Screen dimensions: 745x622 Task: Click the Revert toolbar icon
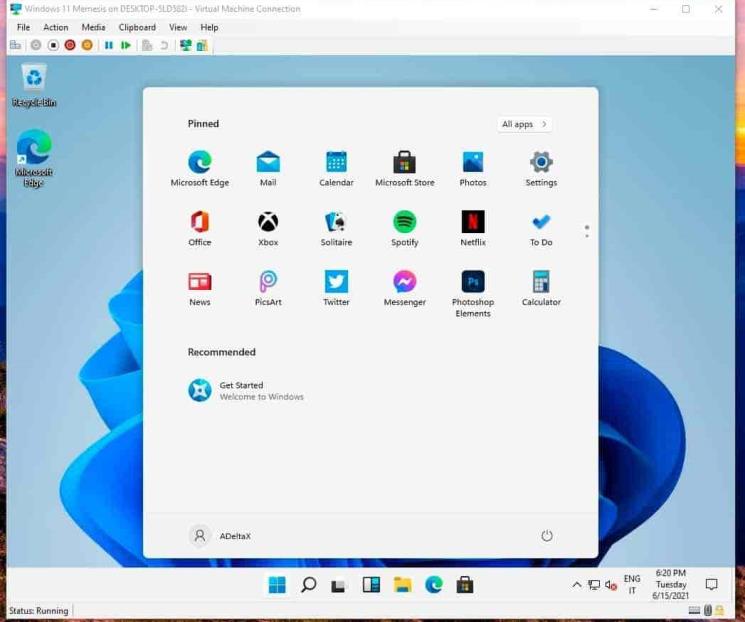(164, 45)
